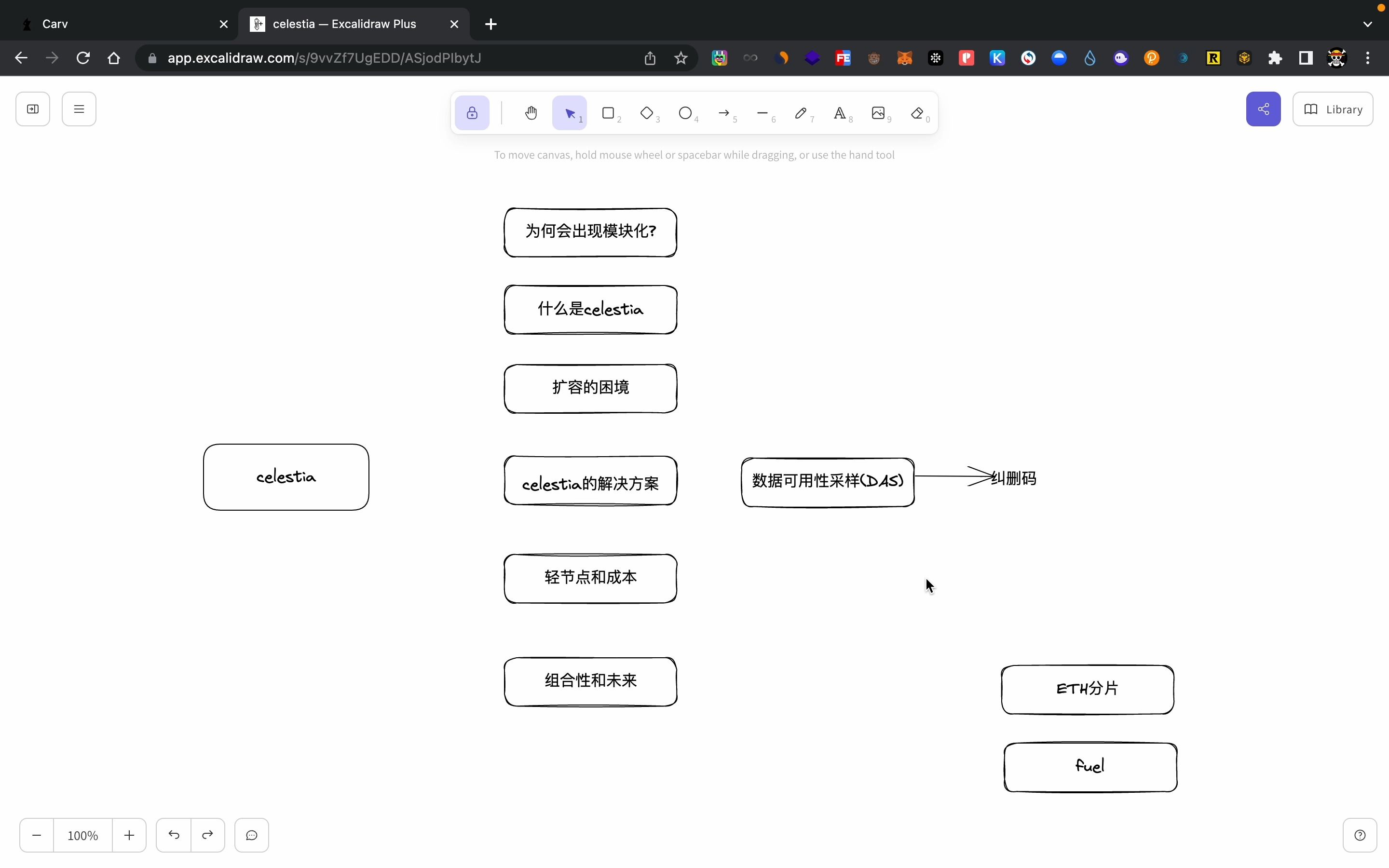Zoom in with the plus button

[129, 835]
